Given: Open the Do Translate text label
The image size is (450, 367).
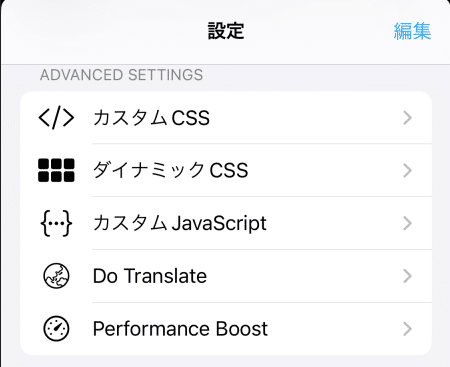Looking at the screenshot, I should tap(150, 276).
